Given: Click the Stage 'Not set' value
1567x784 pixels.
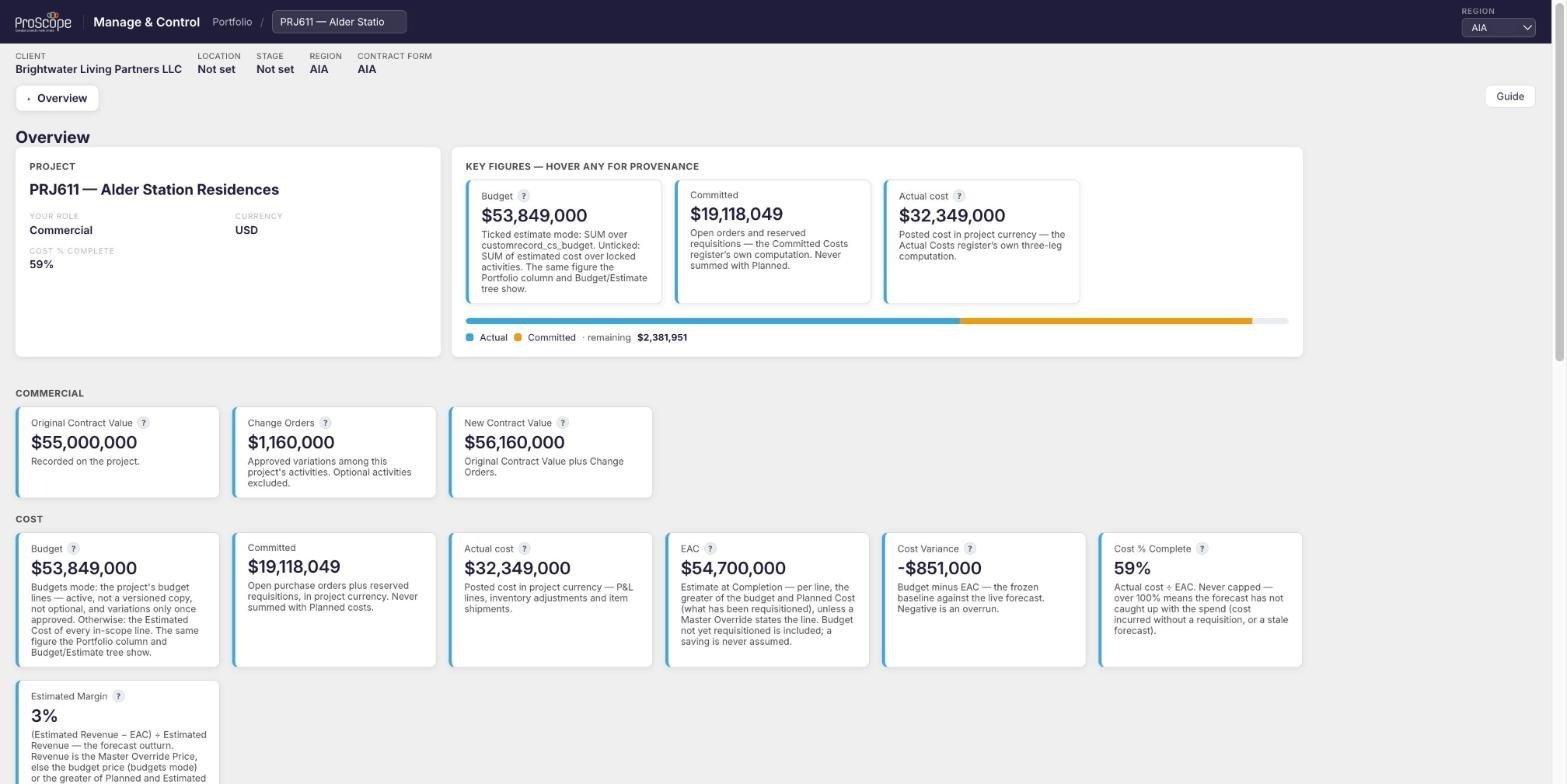Looking at the screenshot, I should point(275,70).
